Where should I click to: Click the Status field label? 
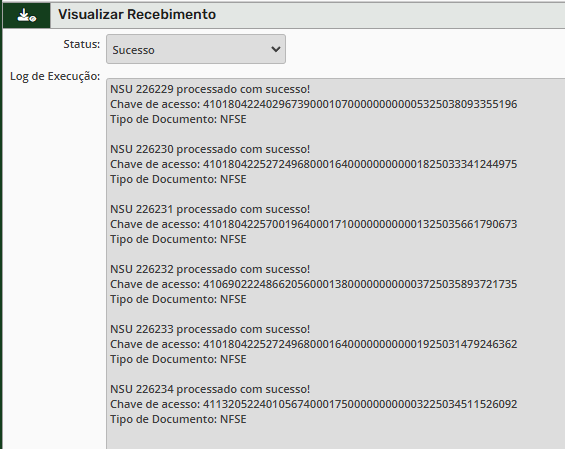(82, 44)
